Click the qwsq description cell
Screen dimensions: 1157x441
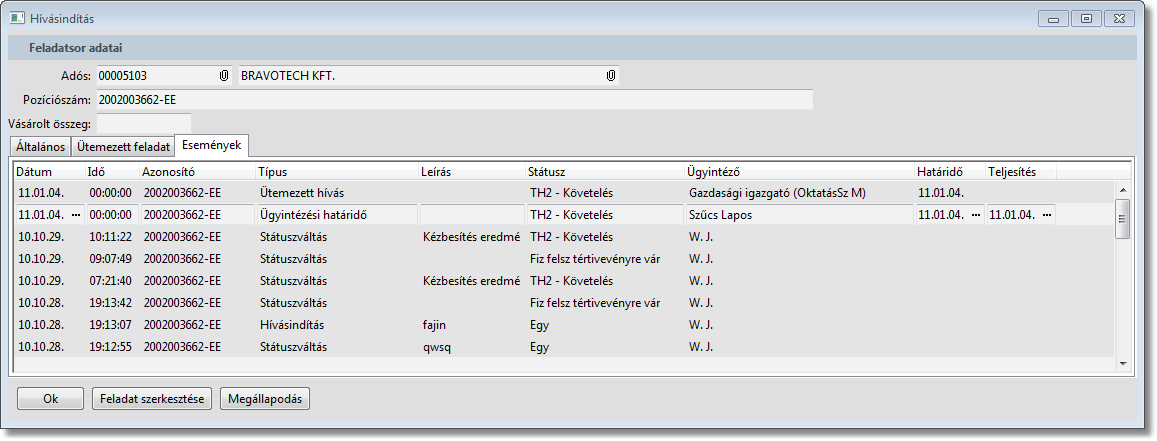click(x=472, y=347)
